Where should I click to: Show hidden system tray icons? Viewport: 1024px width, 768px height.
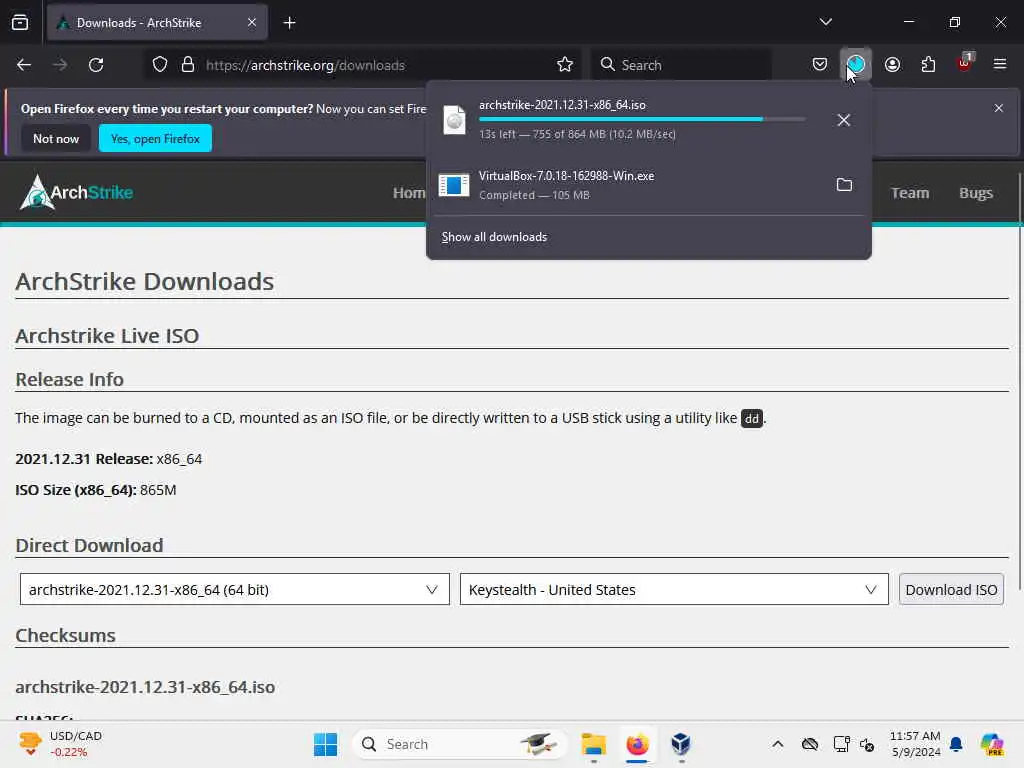point(777,744)
